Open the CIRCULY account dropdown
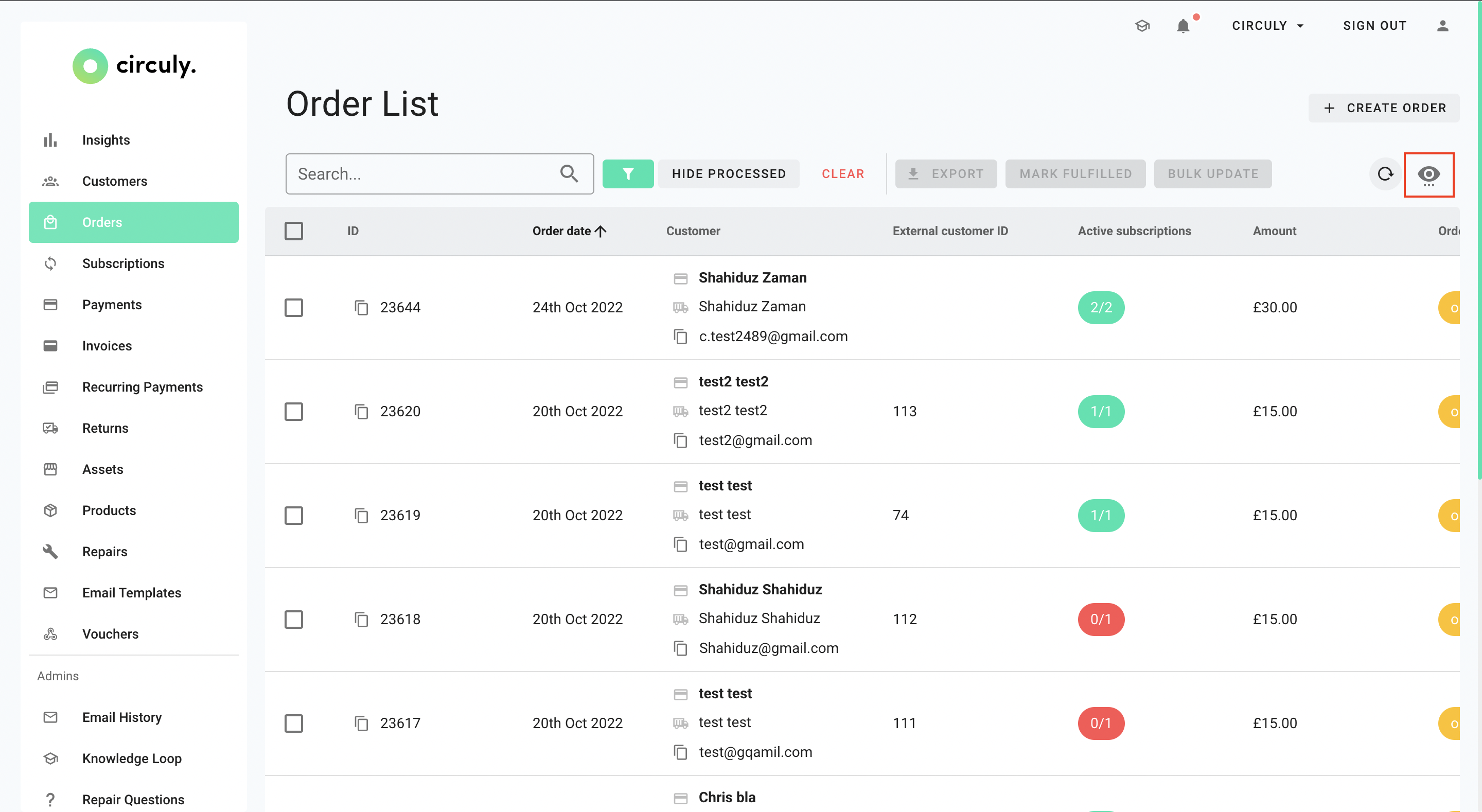Viewport: 1482px width, 812px height. [x=1267, y=26]
